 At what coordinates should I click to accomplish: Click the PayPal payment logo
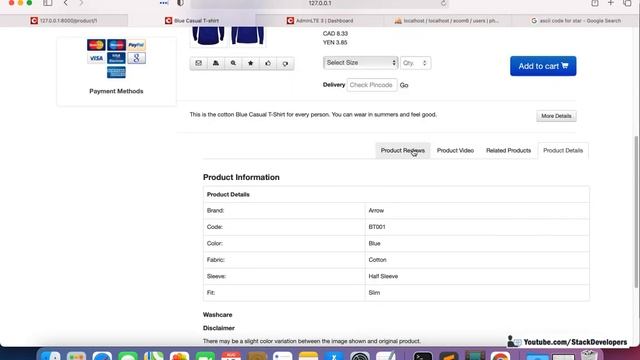[136, 45]
